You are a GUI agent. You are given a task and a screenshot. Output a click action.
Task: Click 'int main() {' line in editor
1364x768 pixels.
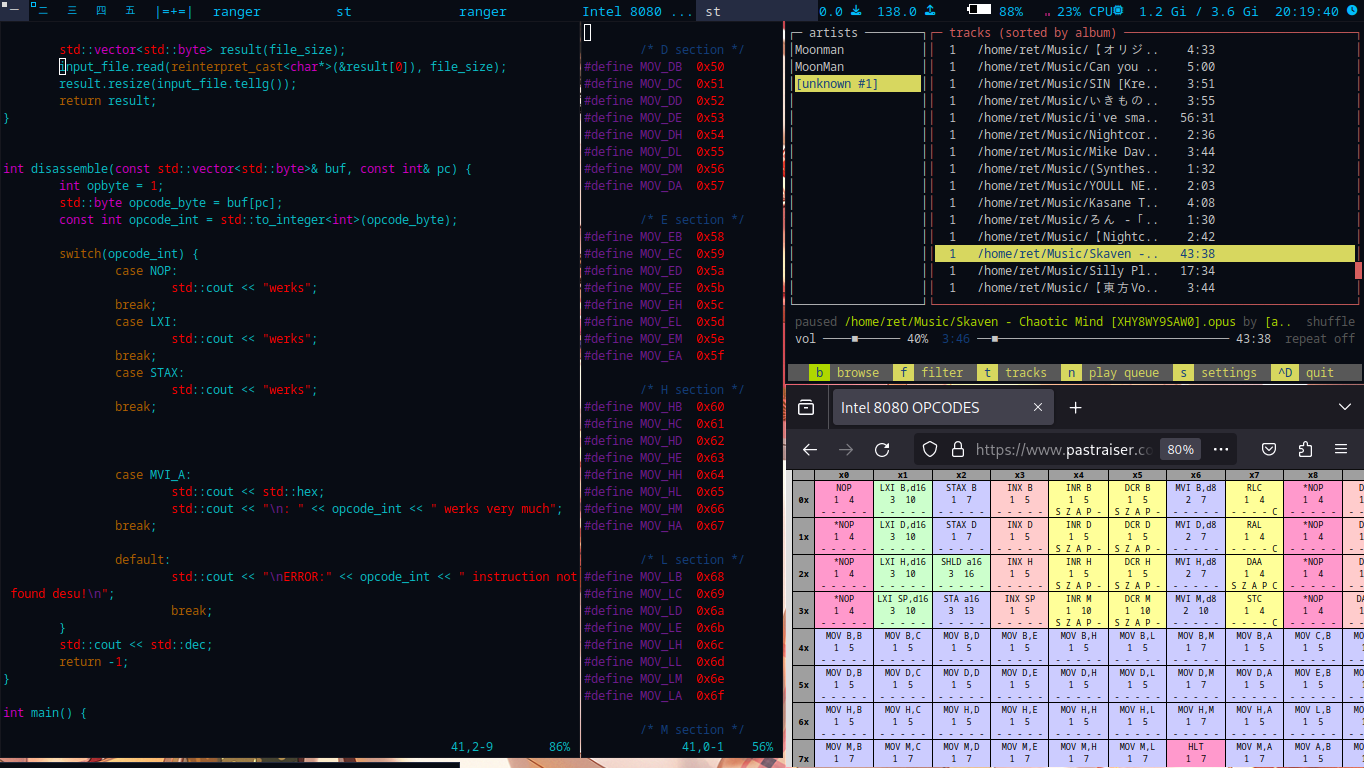(x=45, y=713)
